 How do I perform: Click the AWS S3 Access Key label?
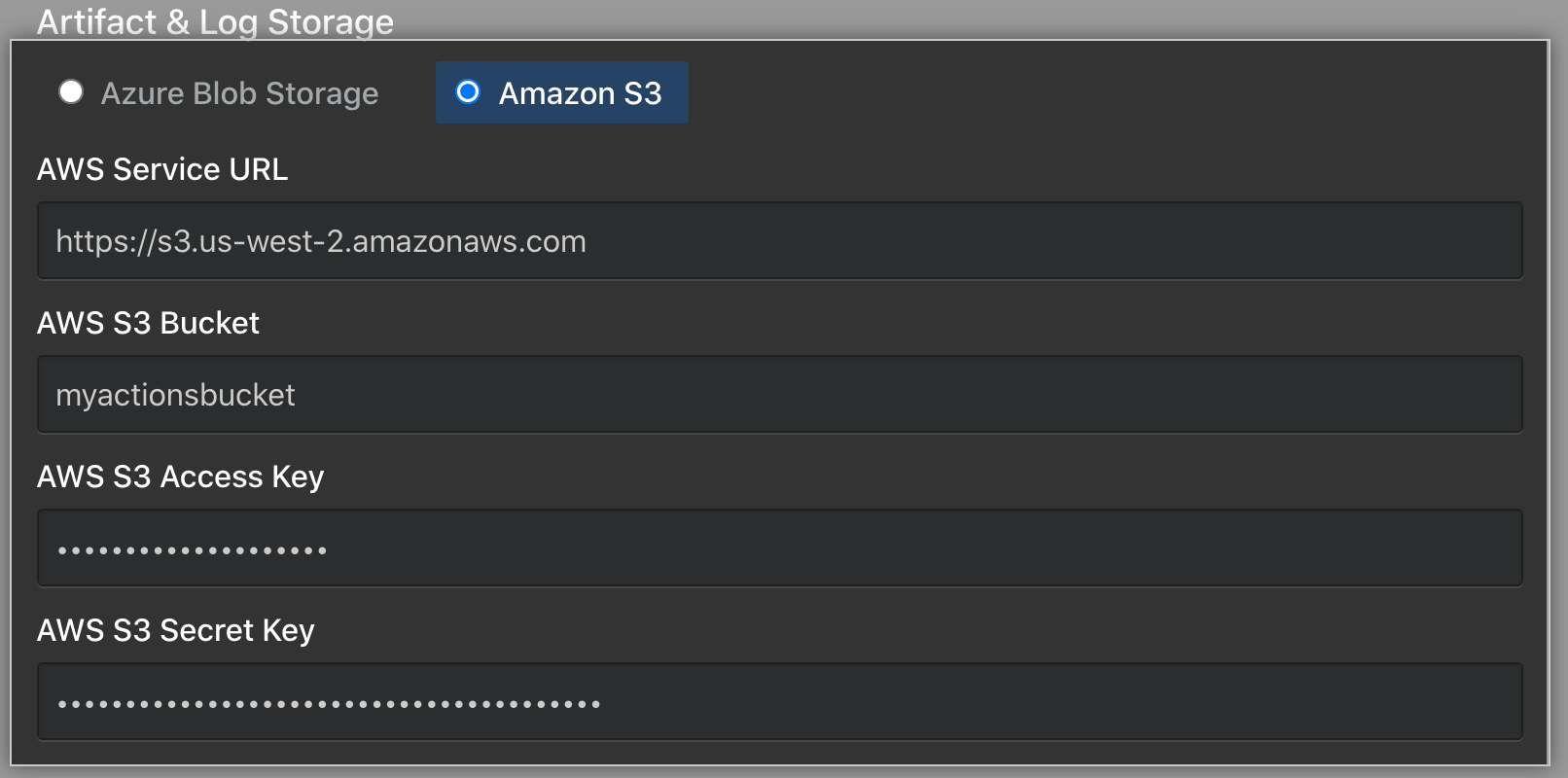[180, 477]
